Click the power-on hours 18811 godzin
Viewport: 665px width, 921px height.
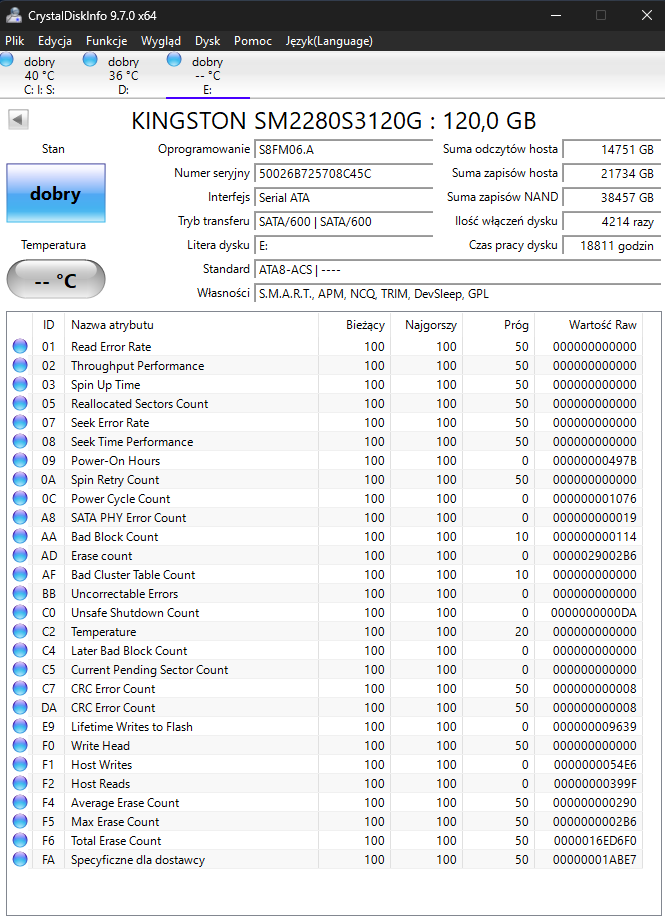tap(612, 246)
